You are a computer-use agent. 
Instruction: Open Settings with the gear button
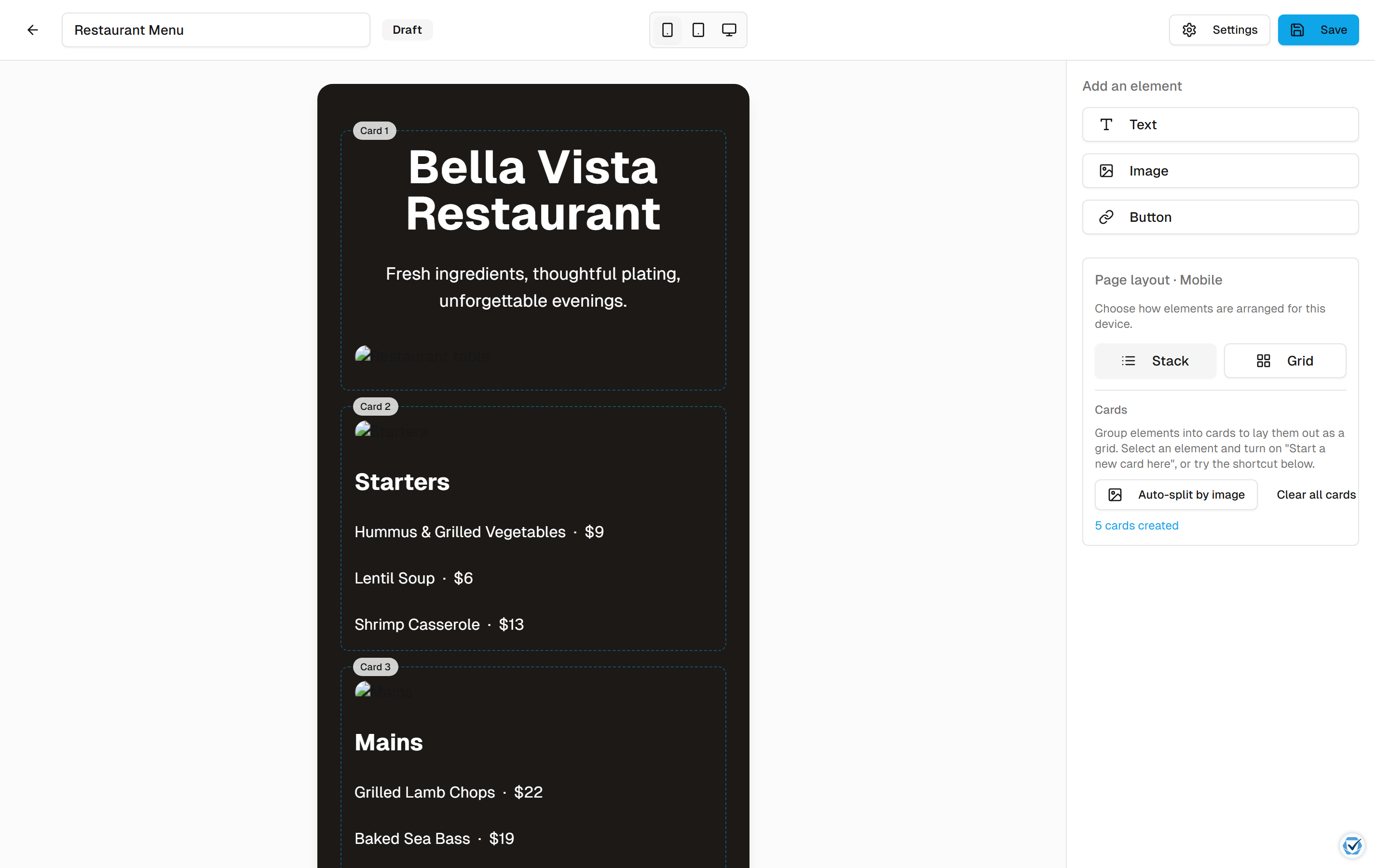(x=1219, y=30)
